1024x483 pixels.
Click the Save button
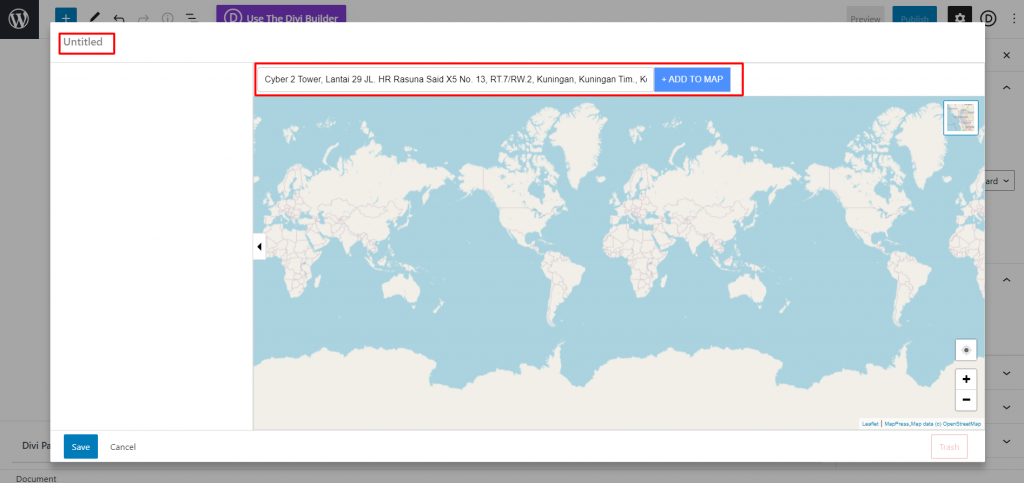[x=80, y=447]
